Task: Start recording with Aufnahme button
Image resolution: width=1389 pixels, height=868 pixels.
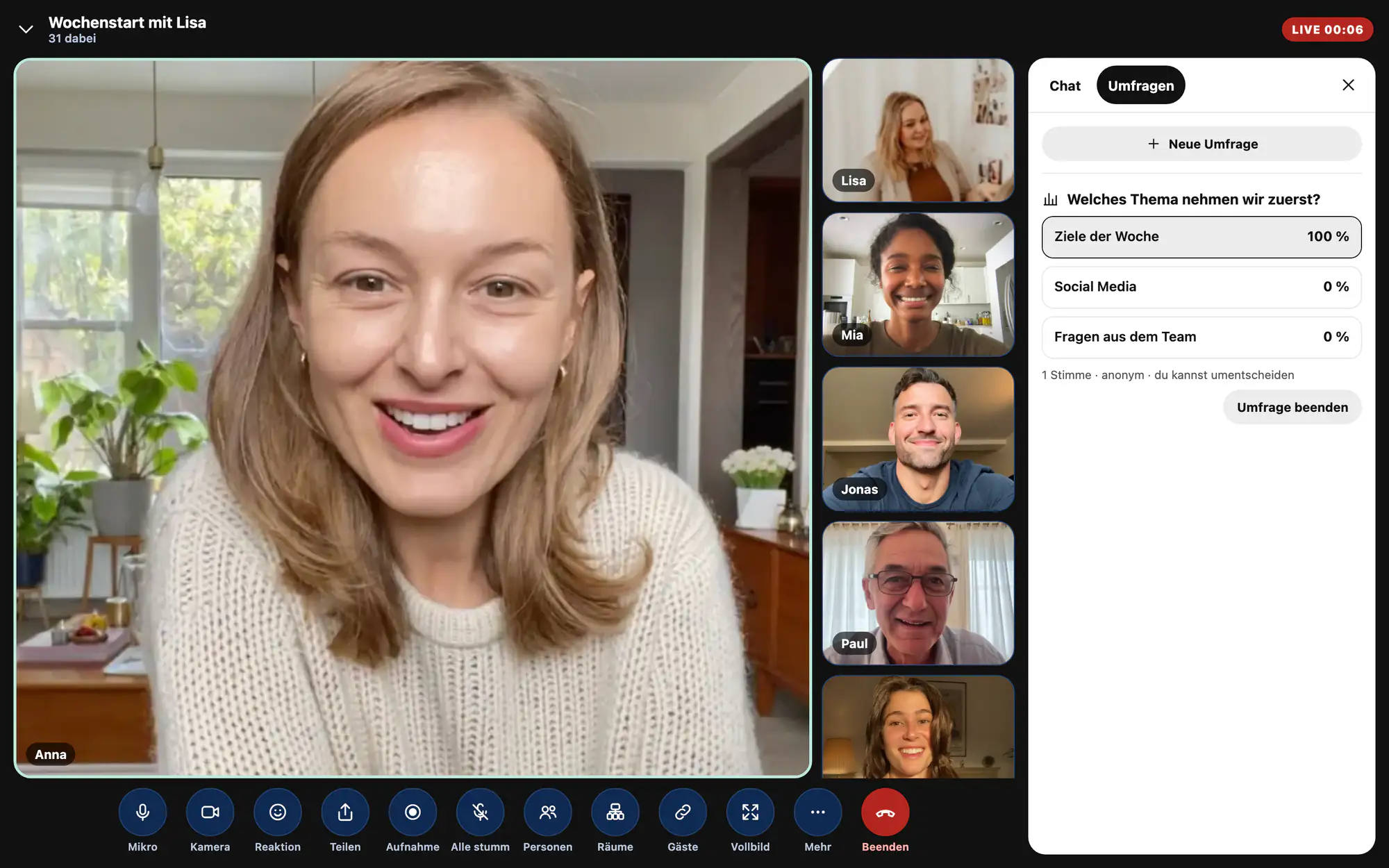Action: point(413,812)
